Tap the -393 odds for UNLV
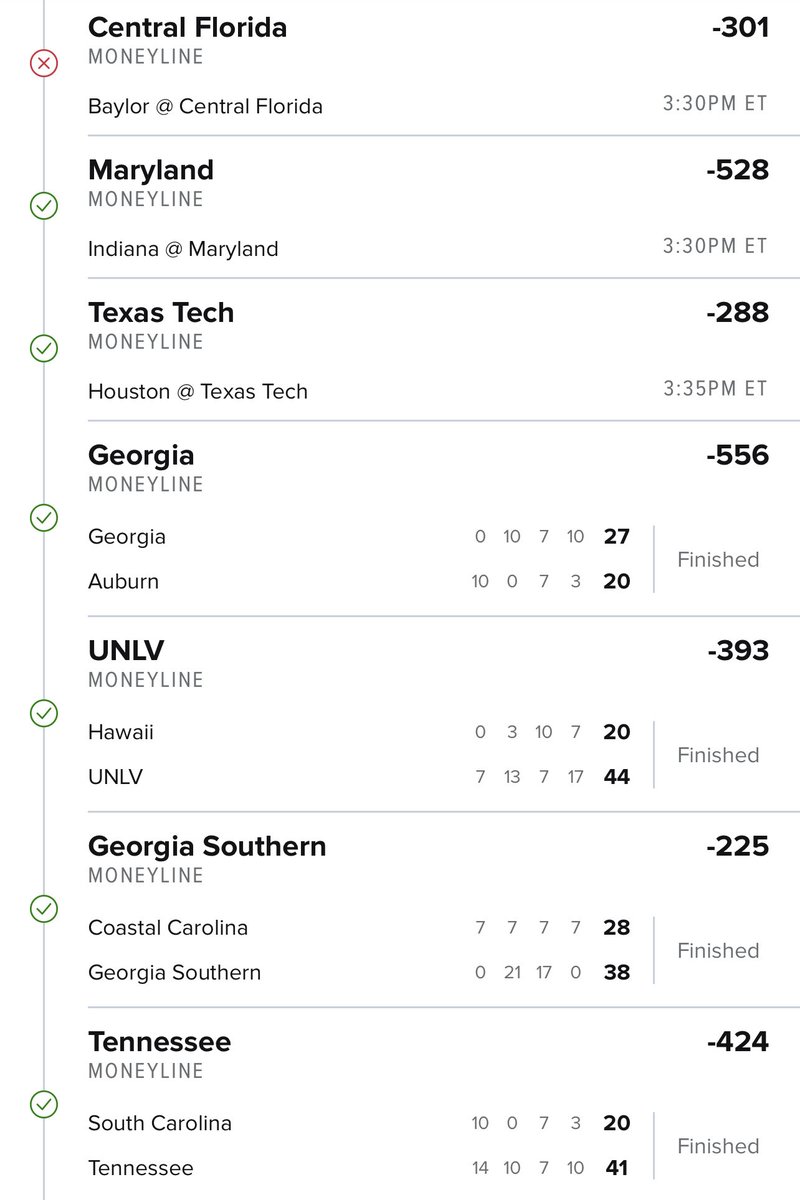 [x=737, y=650]
